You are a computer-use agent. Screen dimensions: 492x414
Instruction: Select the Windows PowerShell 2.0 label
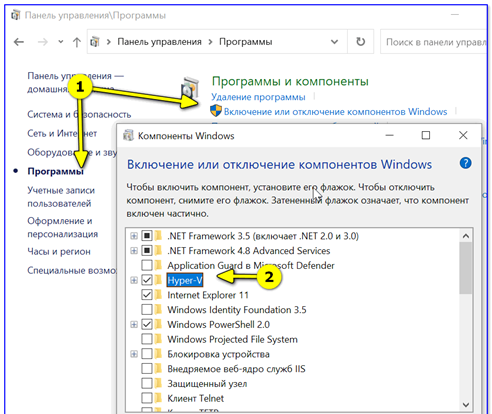tap(218, 325)
